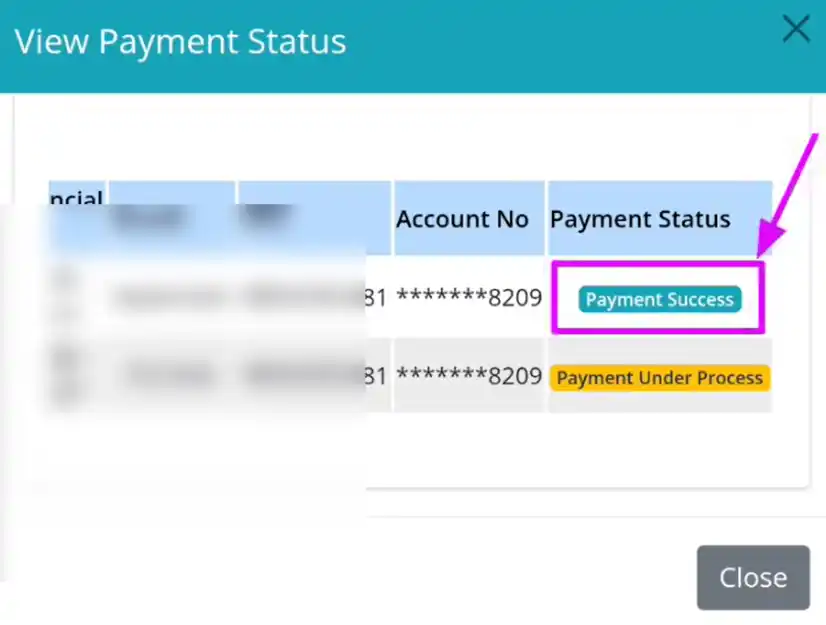Image resolution: width=826 pixels, height=625 pixels.
Task: Click second row value ending in 81
Action: (x=376, y=376)
